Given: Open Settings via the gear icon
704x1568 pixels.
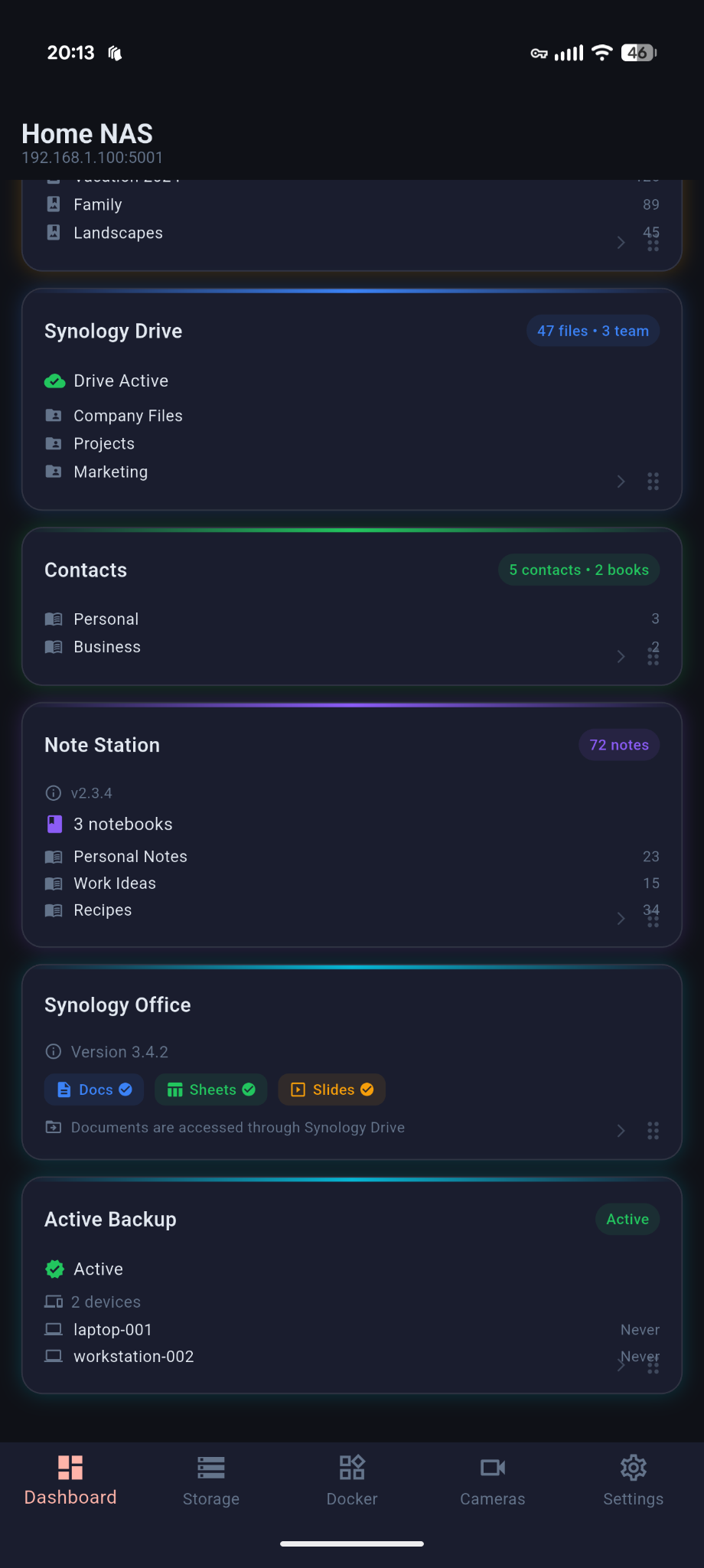Looking at the screenshot, I should (633, 1468).
